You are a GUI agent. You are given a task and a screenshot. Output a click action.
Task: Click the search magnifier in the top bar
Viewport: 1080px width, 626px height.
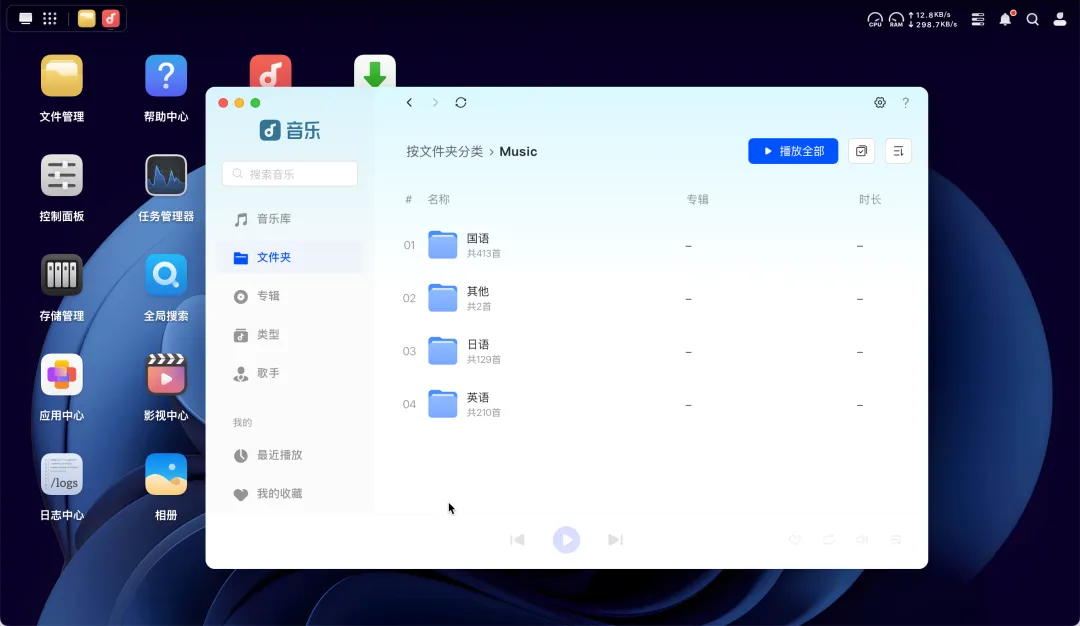tap(1032, 19)
